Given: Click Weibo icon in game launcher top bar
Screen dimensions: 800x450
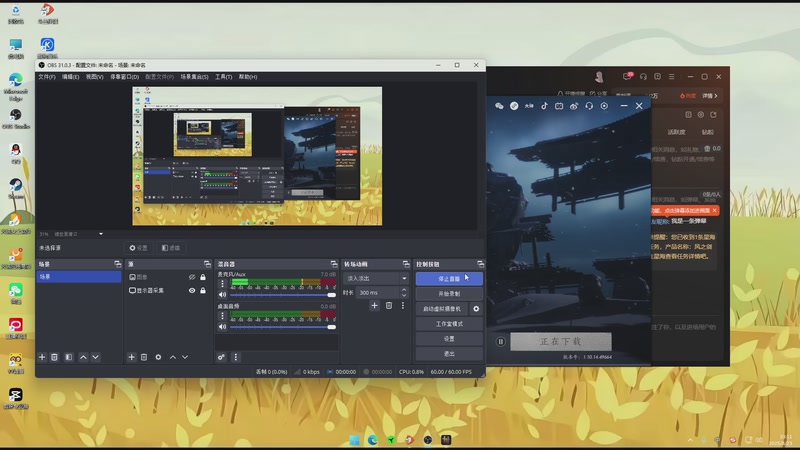Looking at the screenshot, I should tap(574, 106).
